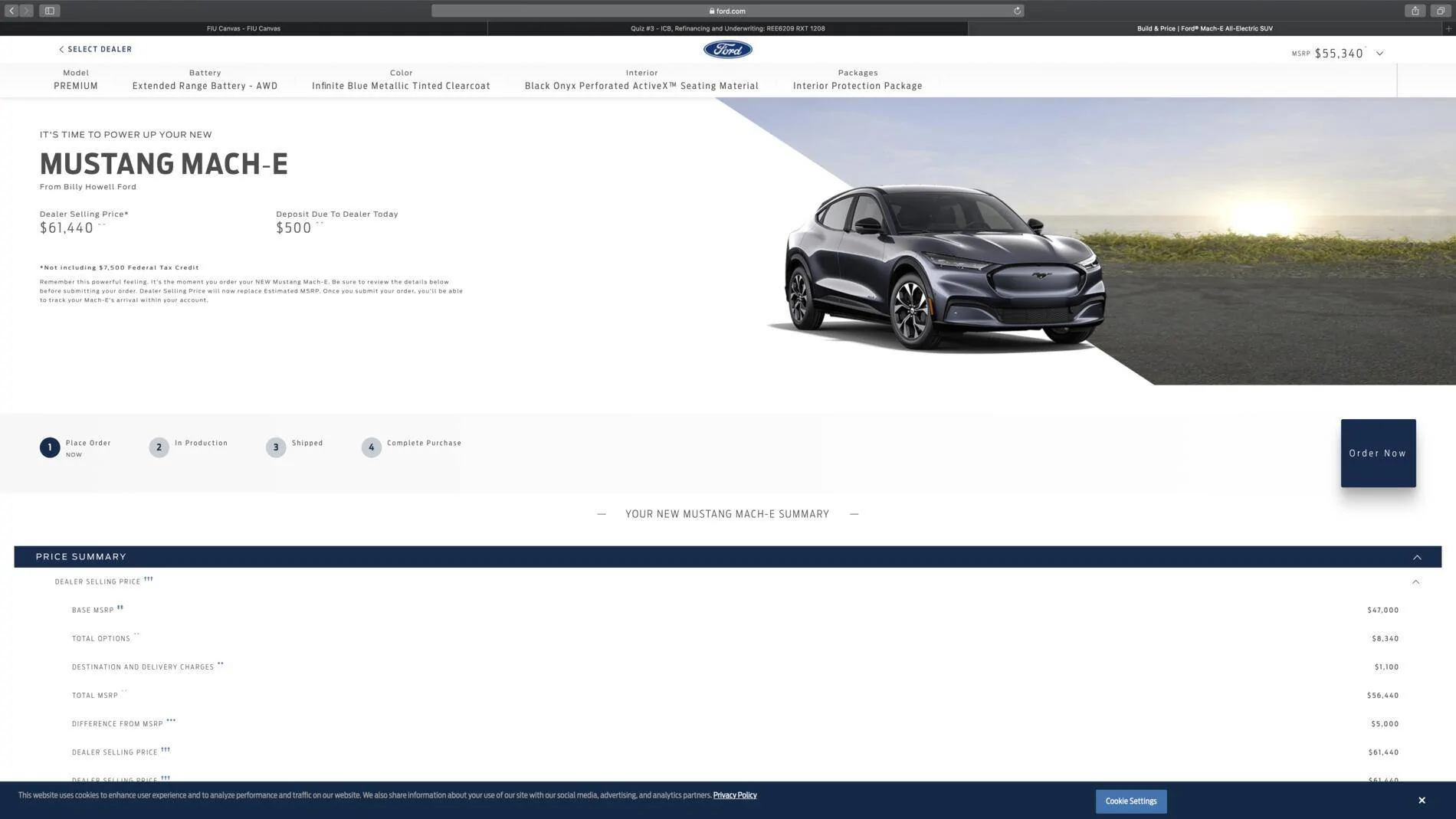Open the Interior Black Onyx step
Screen dimensions: 1456x819
[x=641, y=80]
